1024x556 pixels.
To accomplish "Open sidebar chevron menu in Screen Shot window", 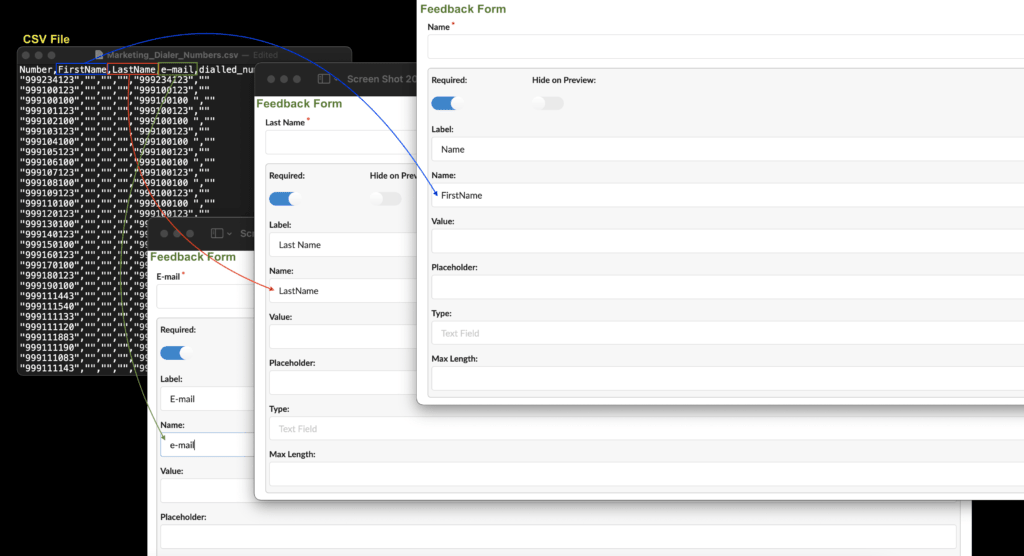I will point(336,80).
